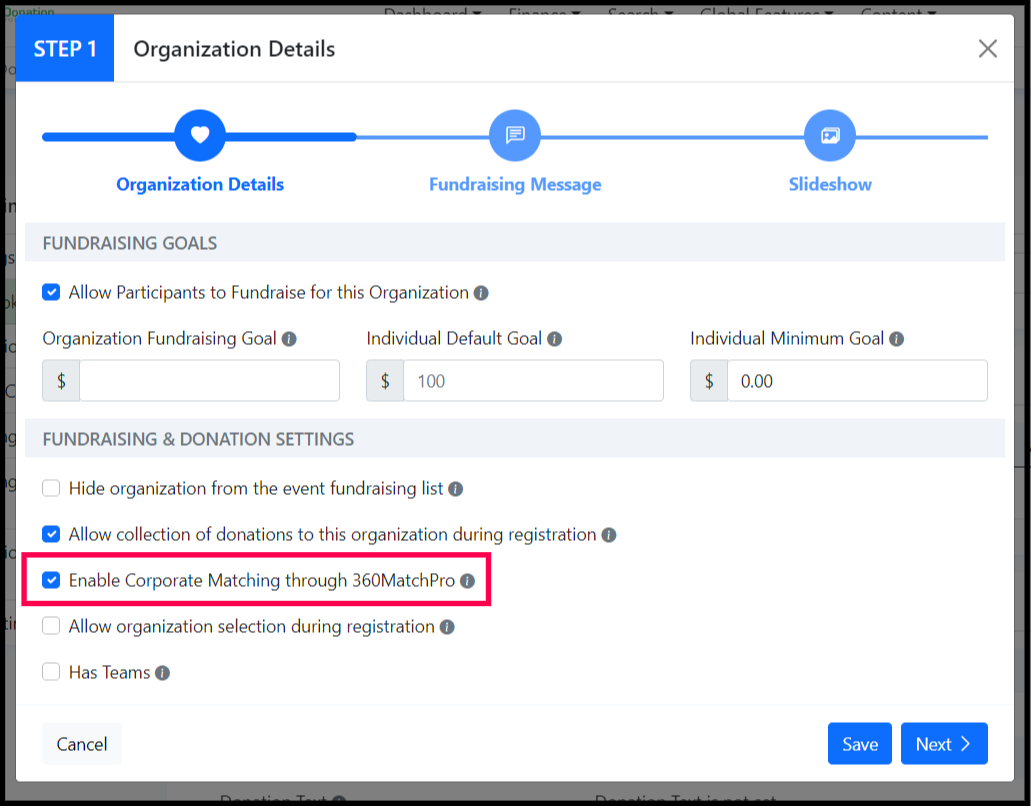Image resolution: width=1031 pixels, height=806 pixels.
Task: Go to the Slideshow step label
Action: click(830, 184)
